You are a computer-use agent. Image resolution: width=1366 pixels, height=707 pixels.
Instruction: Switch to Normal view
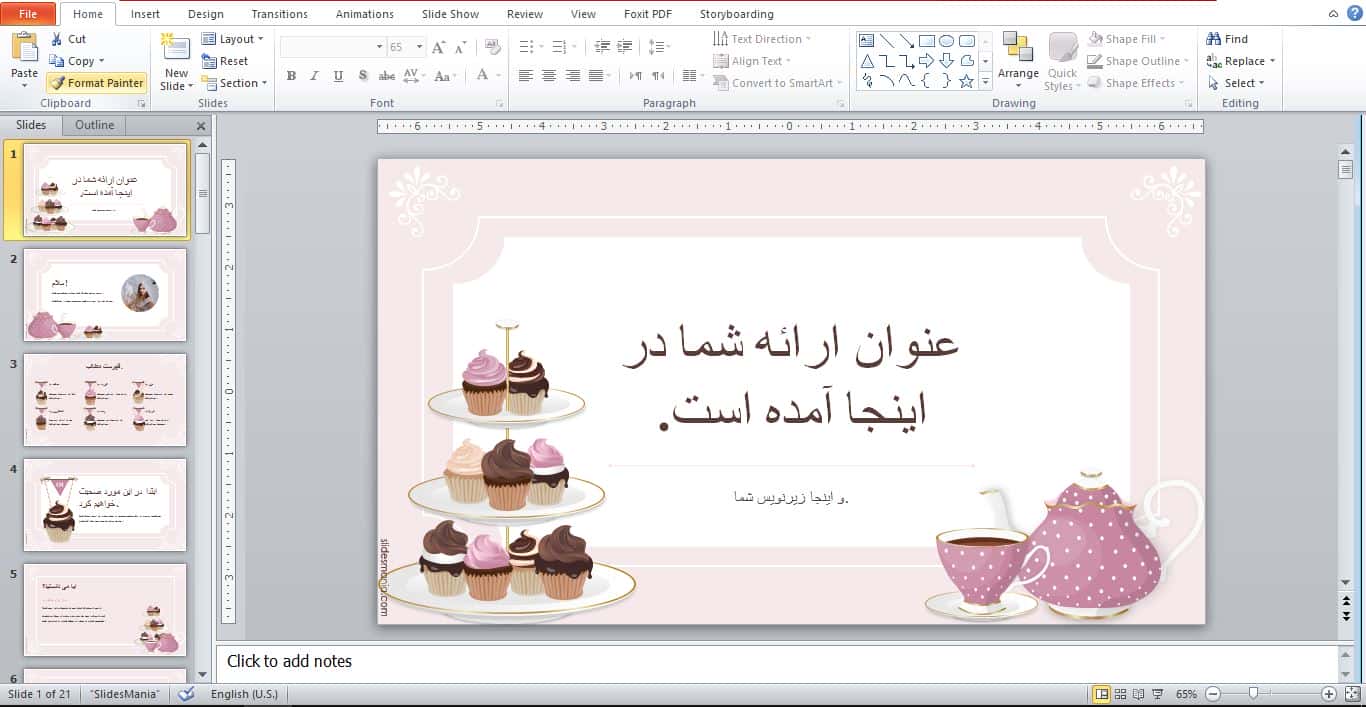pos(1102,694)
